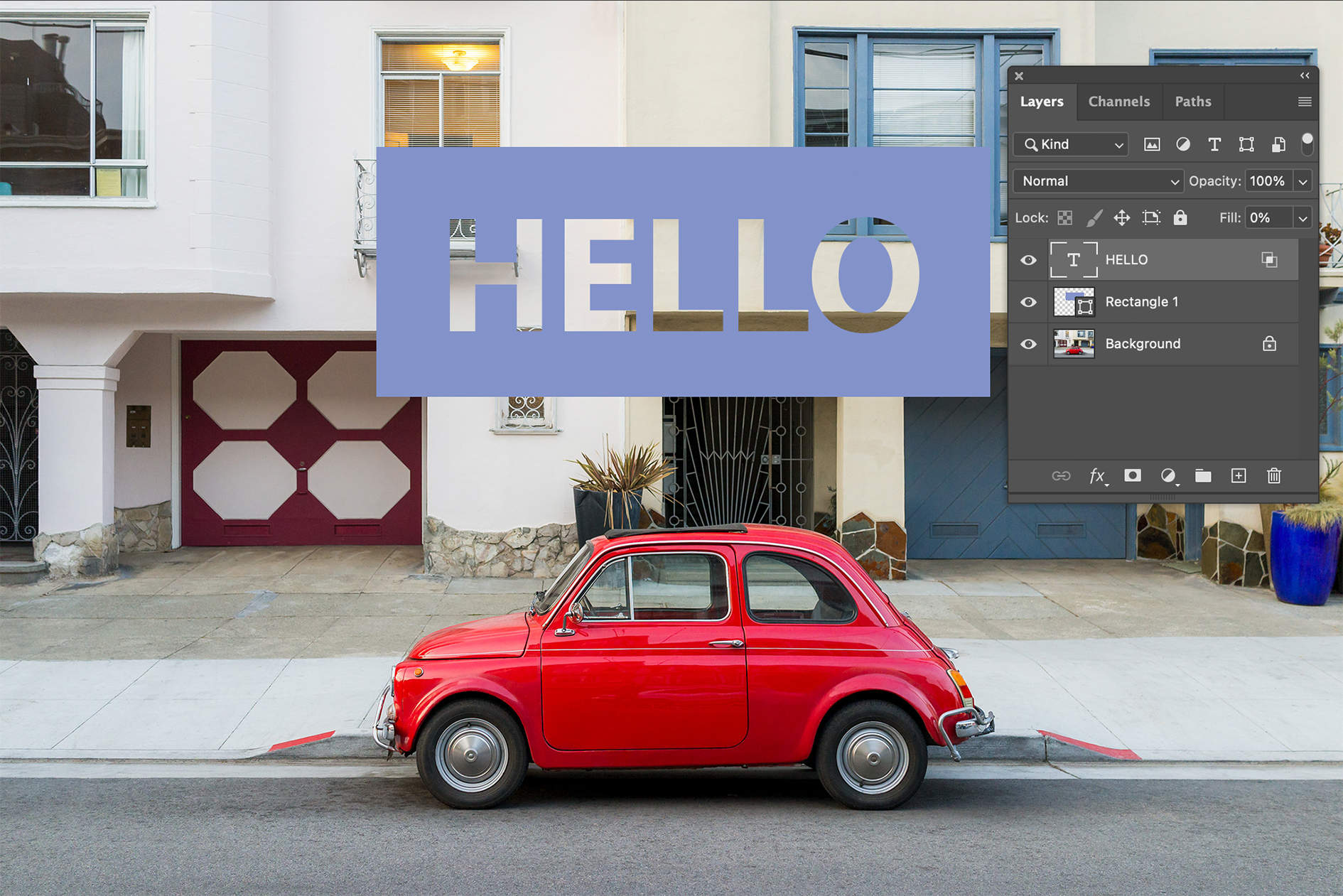1343x896 pixels.
Task: Open the fx layer style menu
Action: click(1098, 475)
